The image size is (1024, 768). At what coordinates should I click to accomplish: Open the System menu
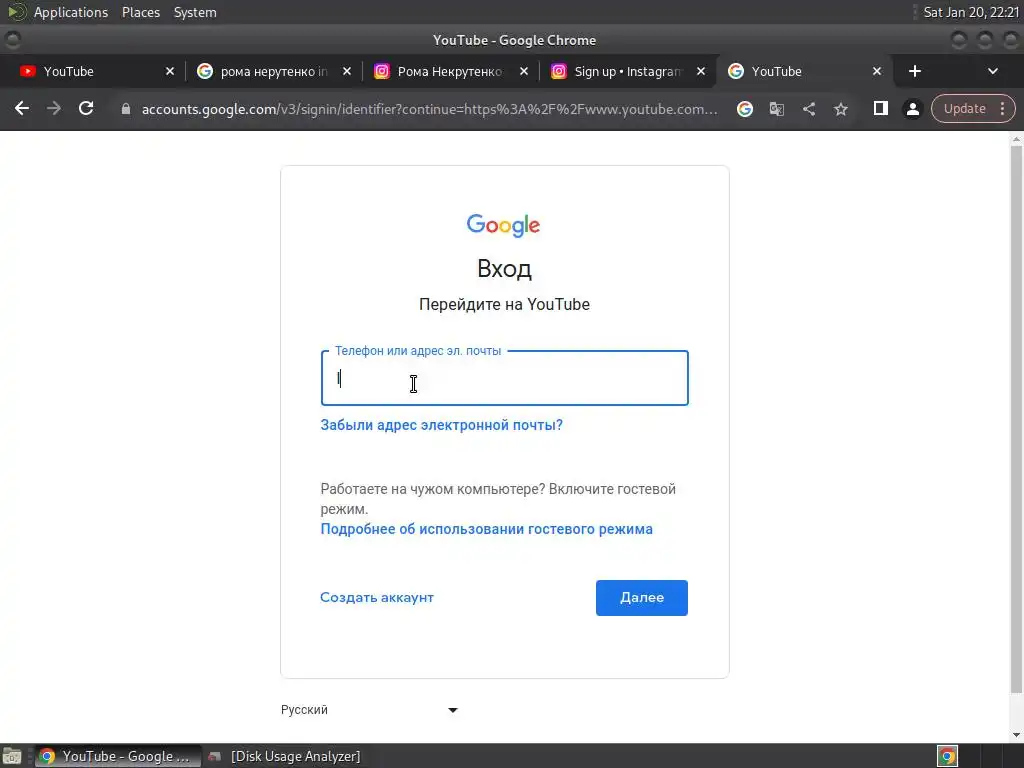(x=195, y=12)
